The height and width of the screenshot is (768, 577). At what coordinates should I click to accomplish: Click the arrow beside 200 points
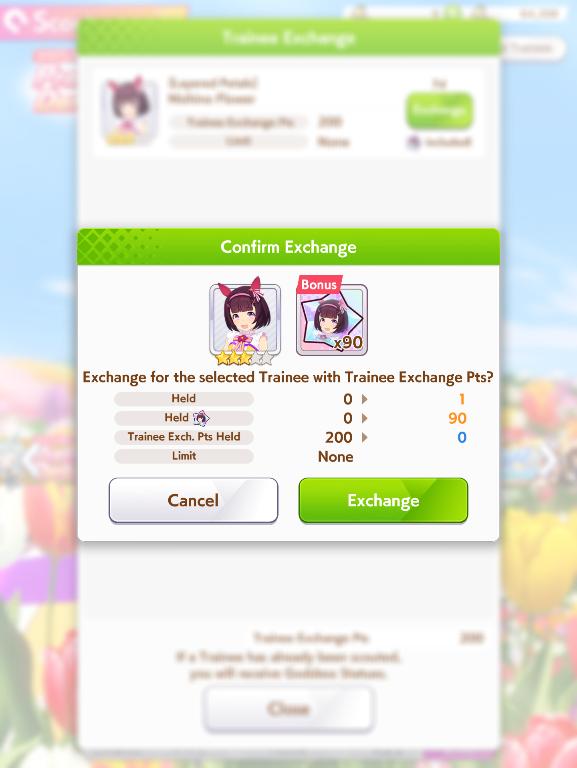364,437
